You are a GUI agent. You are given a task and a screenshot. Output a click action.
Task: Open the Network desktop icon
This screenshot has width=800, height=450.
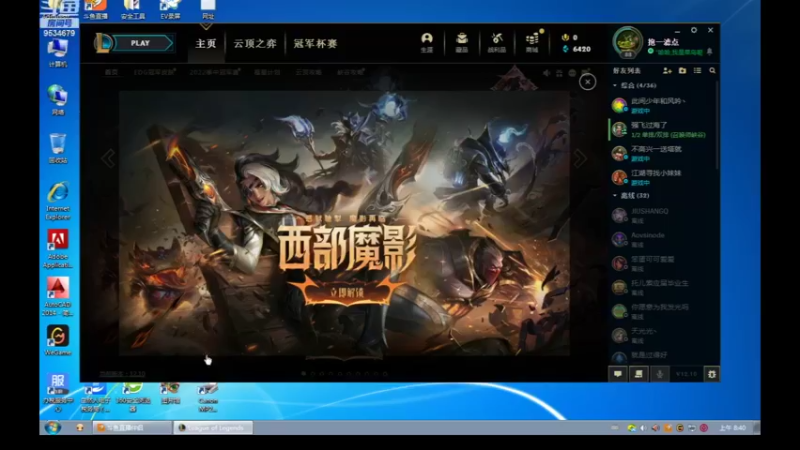[58, 100]
